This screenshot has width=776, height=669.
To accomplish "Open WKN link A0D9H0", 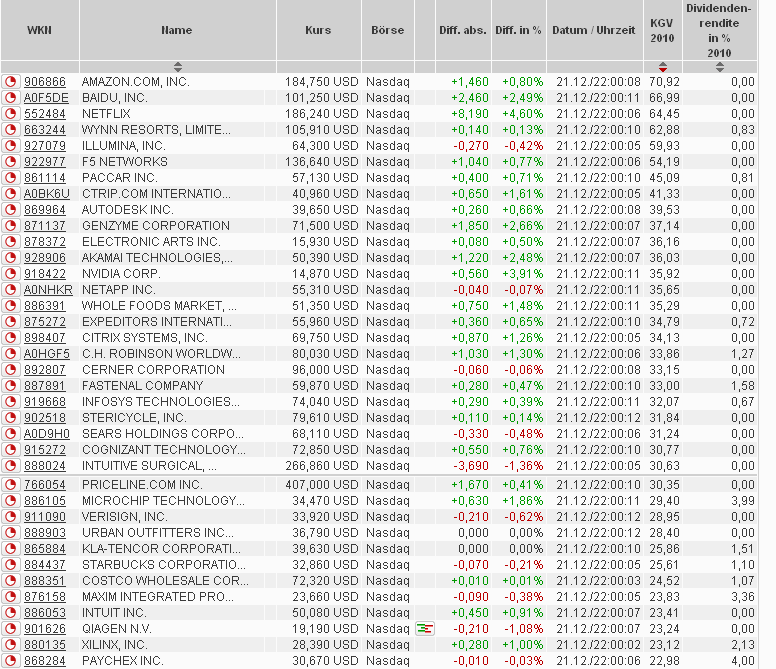I will click(47, 433).
